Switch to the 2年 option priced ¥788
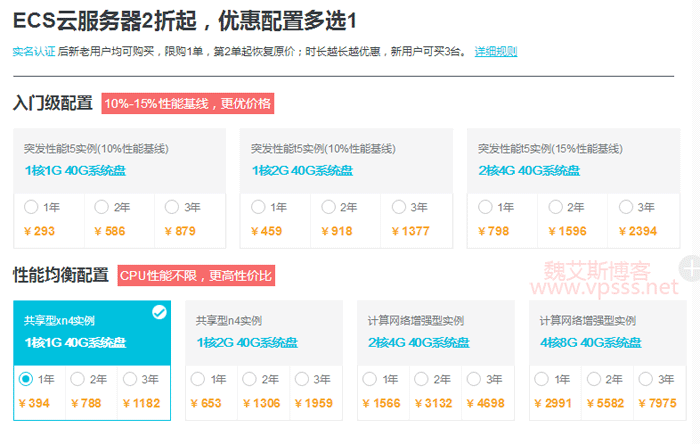Screen dimensions: 700x444 78,379
